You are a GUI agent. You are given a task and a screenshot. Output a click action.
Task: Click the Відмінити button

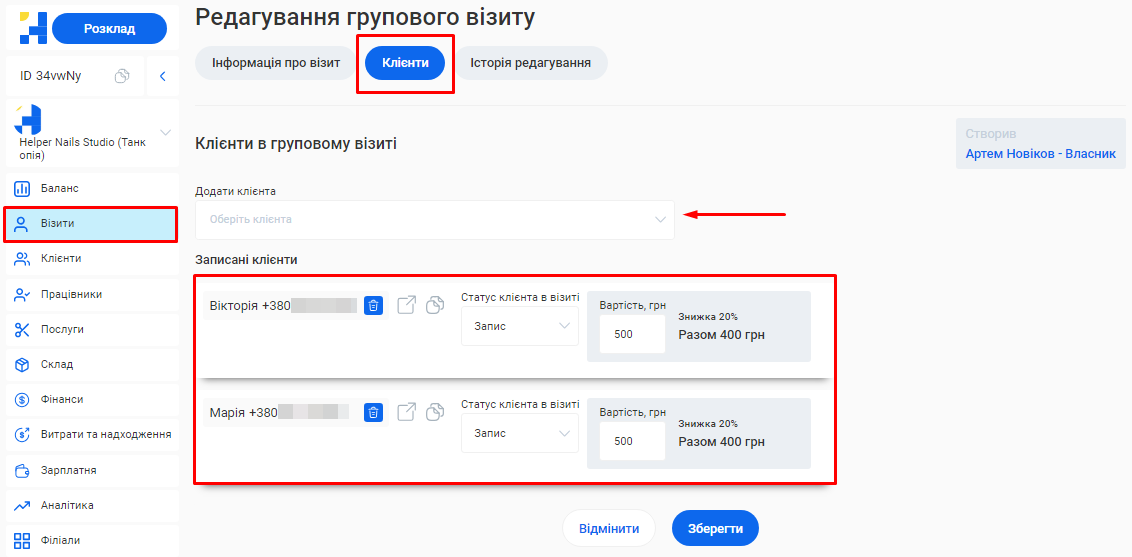point(609,528)
